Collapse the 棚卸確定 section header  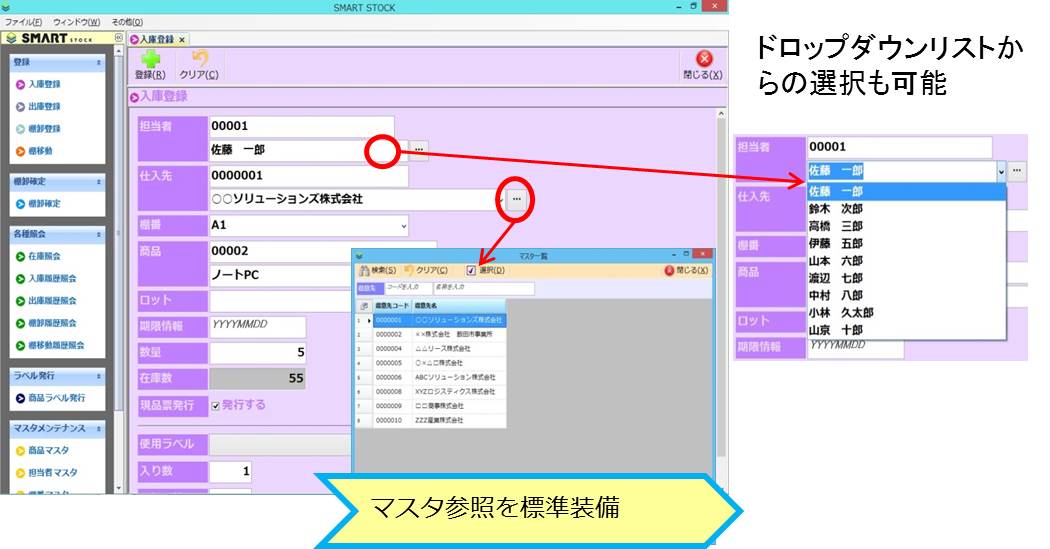pyautogui.click(x=98, y=181)
